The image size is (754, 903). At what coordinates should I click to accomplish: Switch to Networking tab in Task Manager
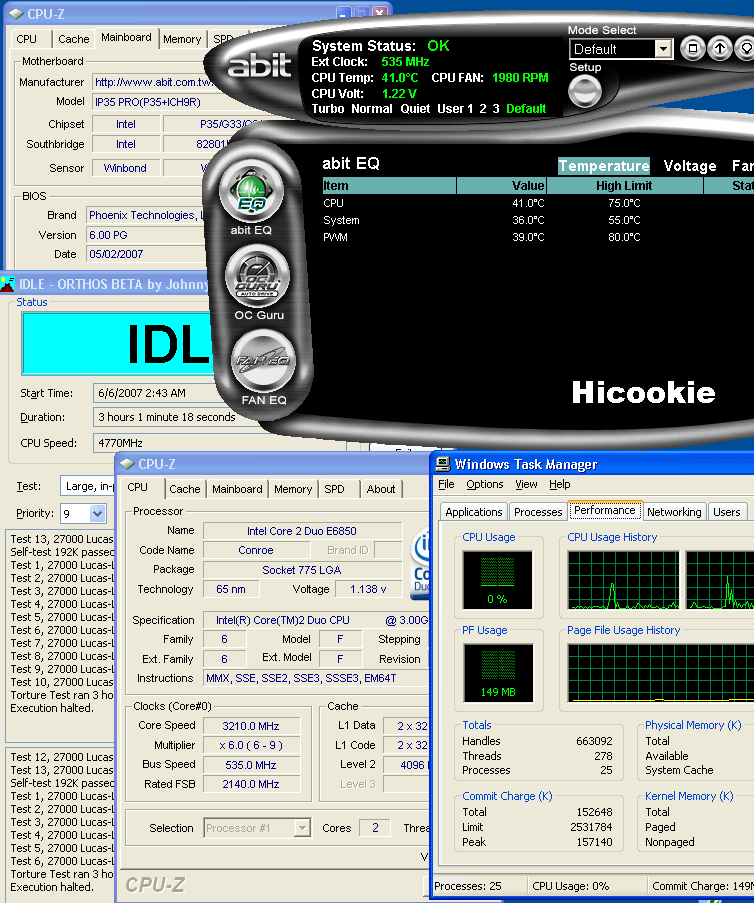pyautogui.click(x=674, y=512)
